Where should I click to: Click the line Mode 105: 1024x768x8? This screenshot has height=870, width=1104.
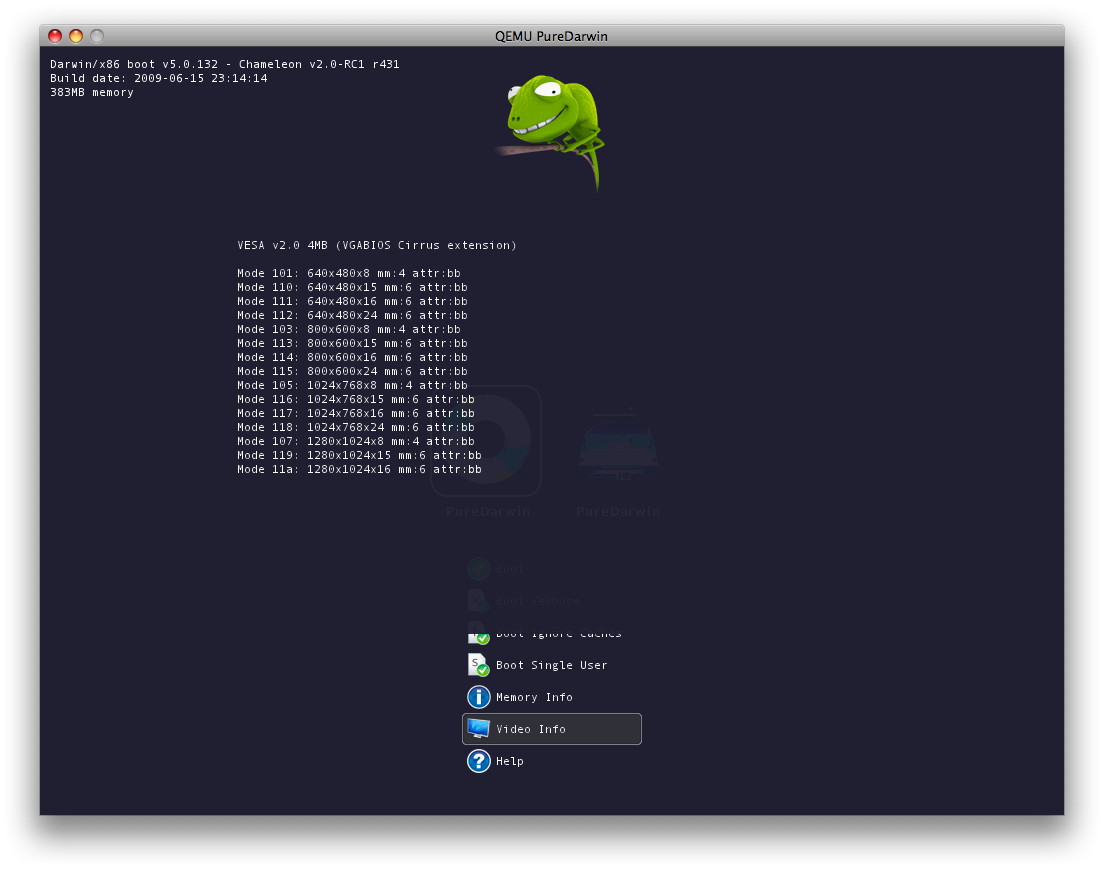pyautogui.click(x=352, y=386)
